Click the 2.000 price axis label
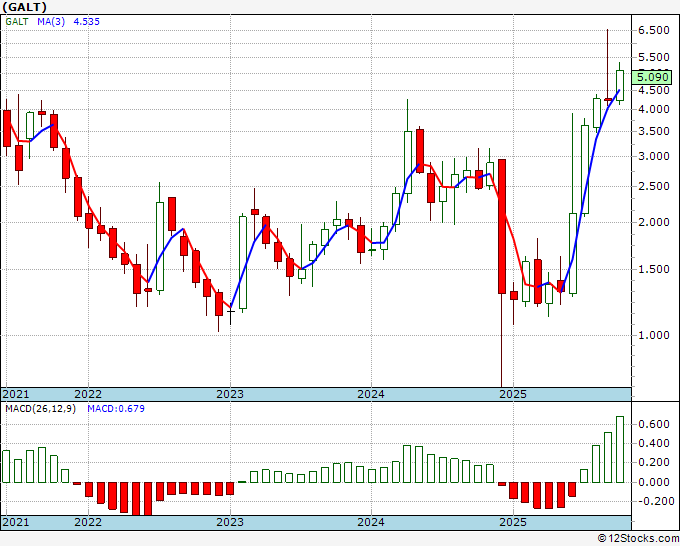 pyautogui.click(x=654, y=222)
